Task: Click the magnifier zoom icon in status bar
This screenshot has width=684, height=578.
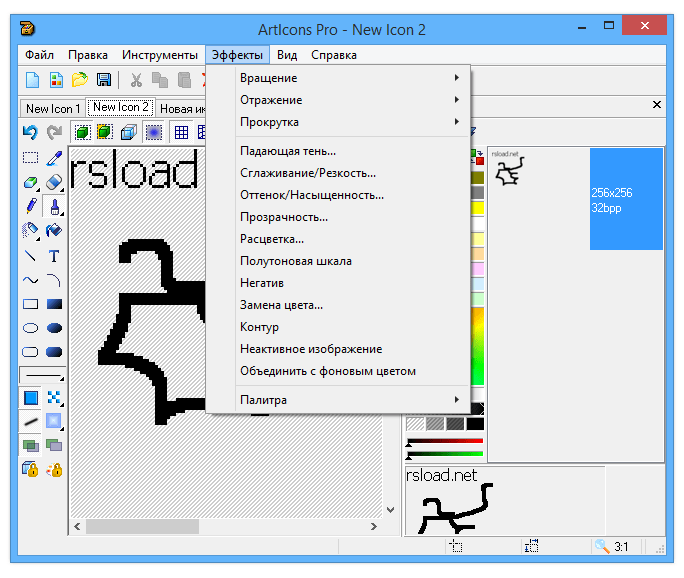Action: point(602,546)
